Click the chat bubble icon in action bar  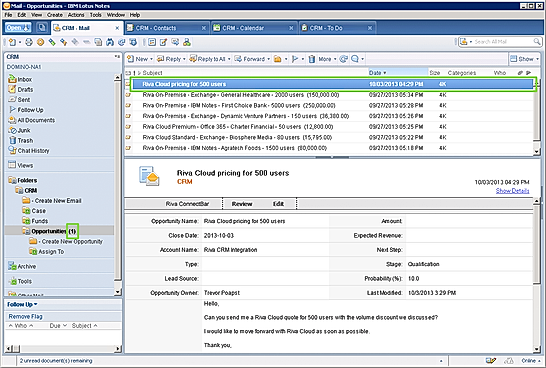(x=355, y=59)
